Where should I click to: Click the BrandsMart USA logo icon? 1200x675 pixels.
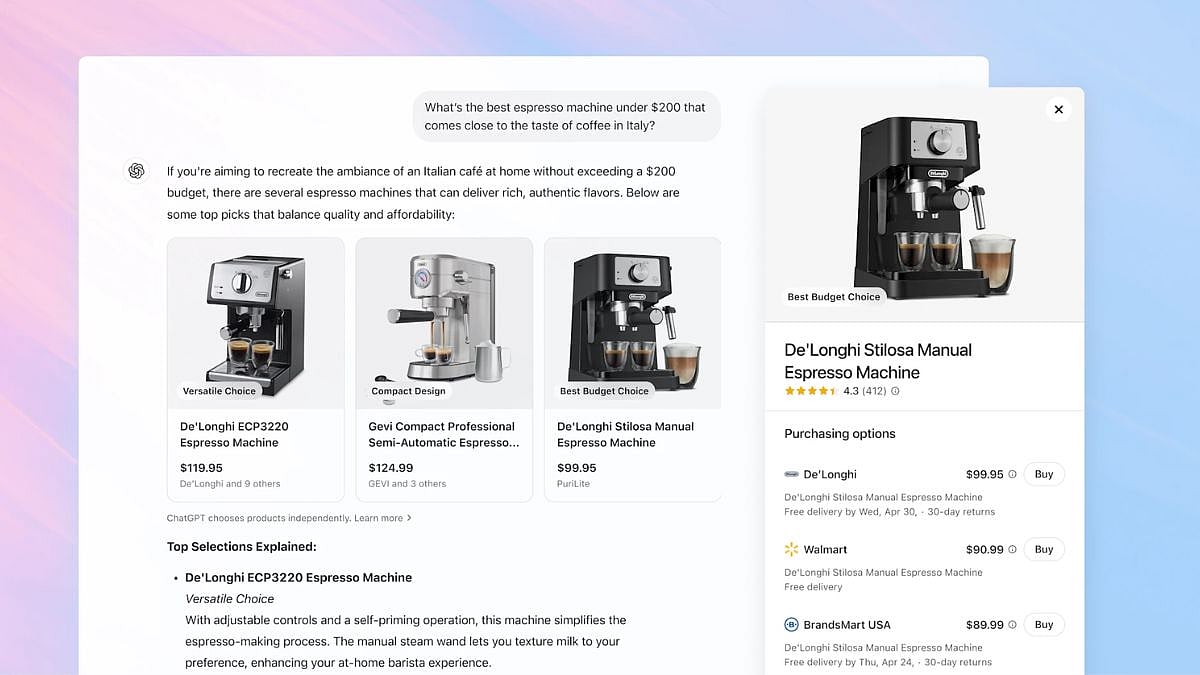[791, 624]
